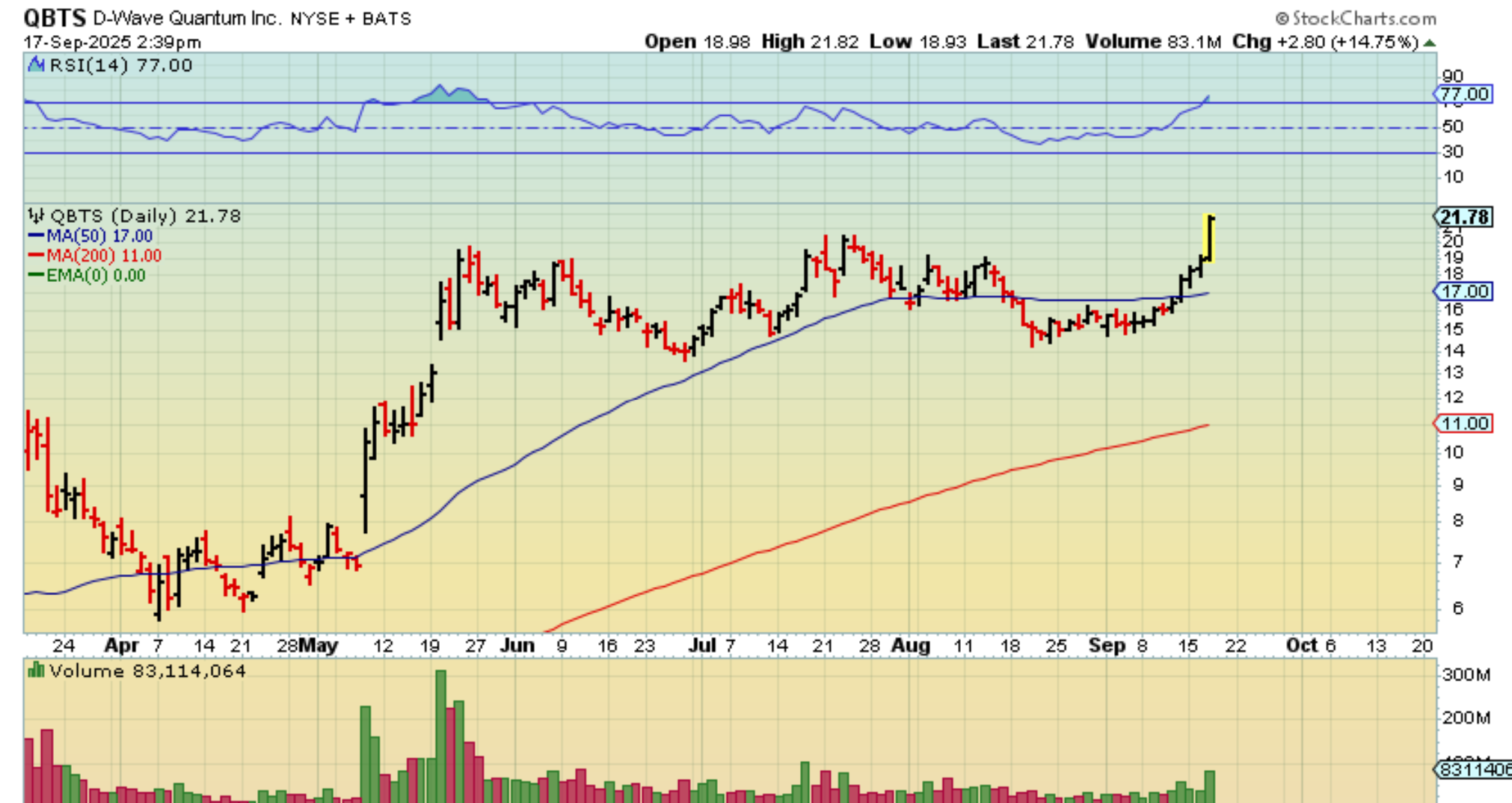Click the 200M volume axis label
1512x803 pixels.
click(x=1466, y=719)
